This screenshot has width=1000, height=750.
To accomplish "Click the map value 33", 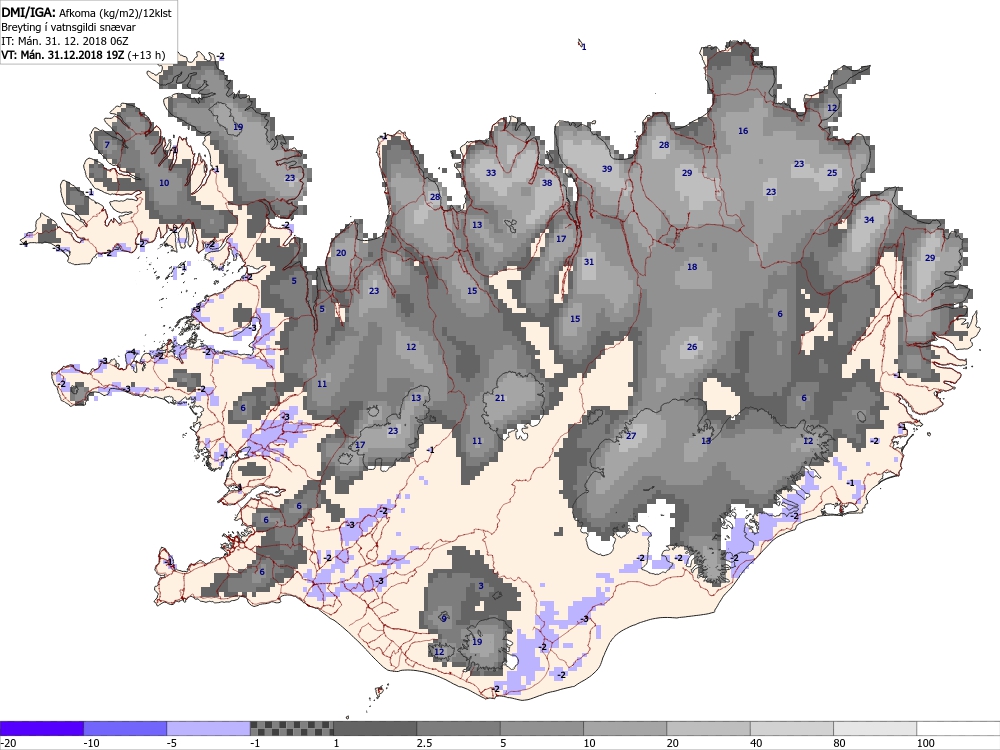I will (x=491, y=173).
